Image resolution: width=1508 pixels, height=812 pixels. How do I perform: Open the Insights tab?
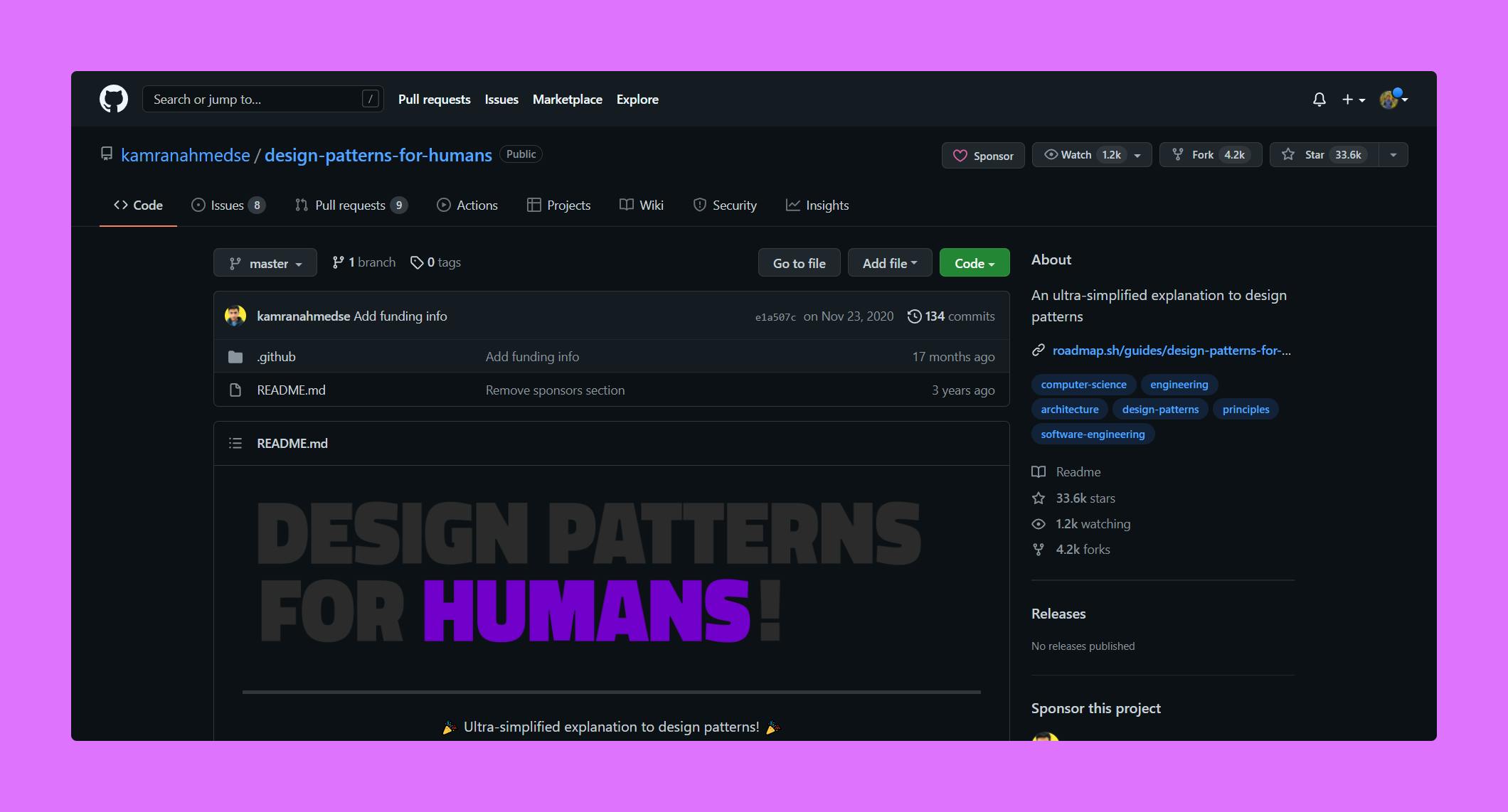(817, 205)
